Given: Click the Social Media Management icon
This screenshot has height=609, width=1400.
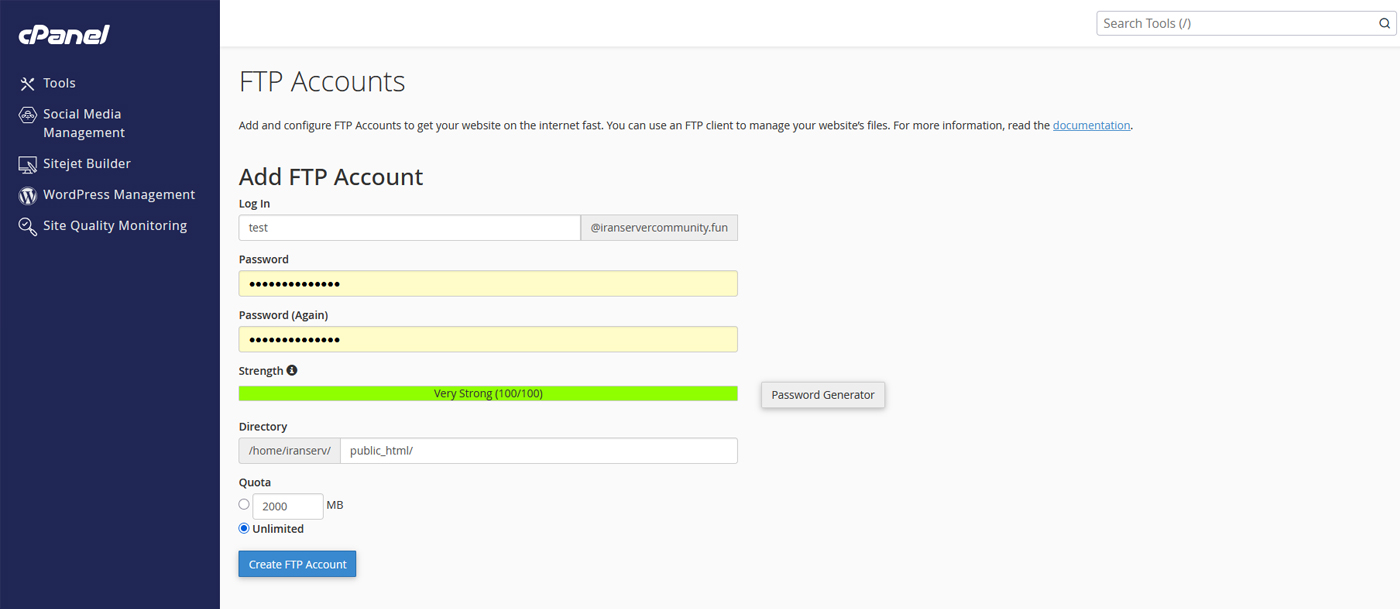Looking at the screenshot, I should coord(27,115).
